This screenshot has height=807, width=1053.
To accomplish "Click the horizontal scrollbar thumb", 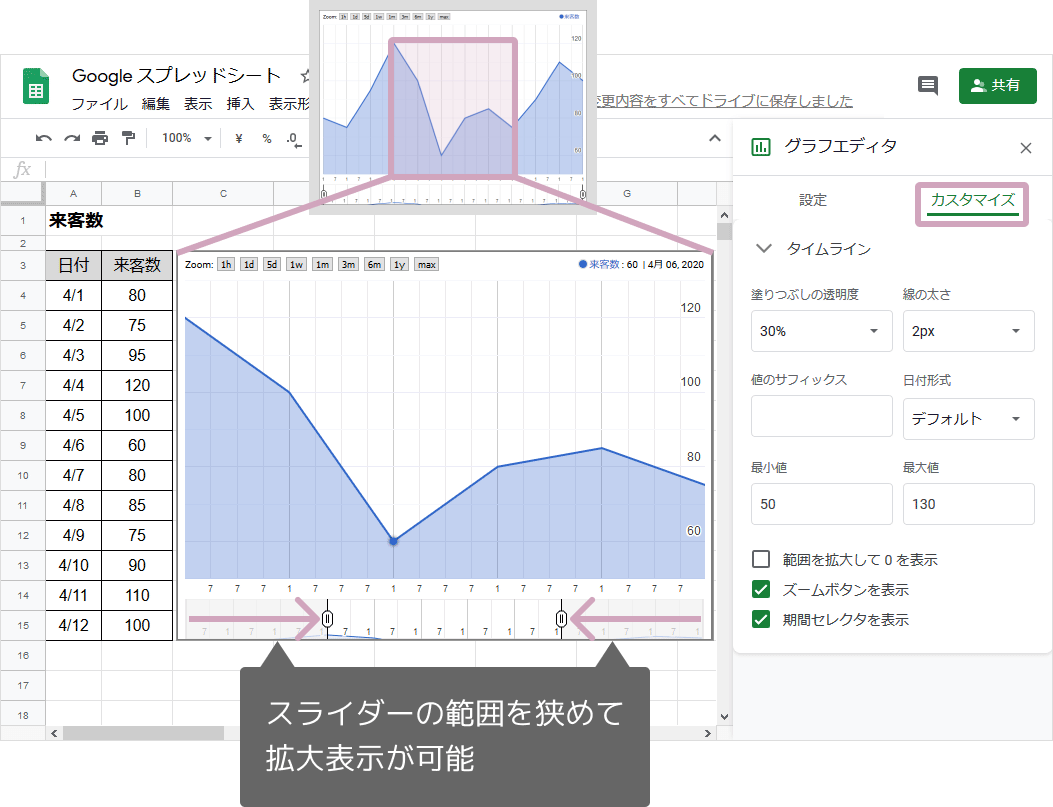I will coord(143,733).
